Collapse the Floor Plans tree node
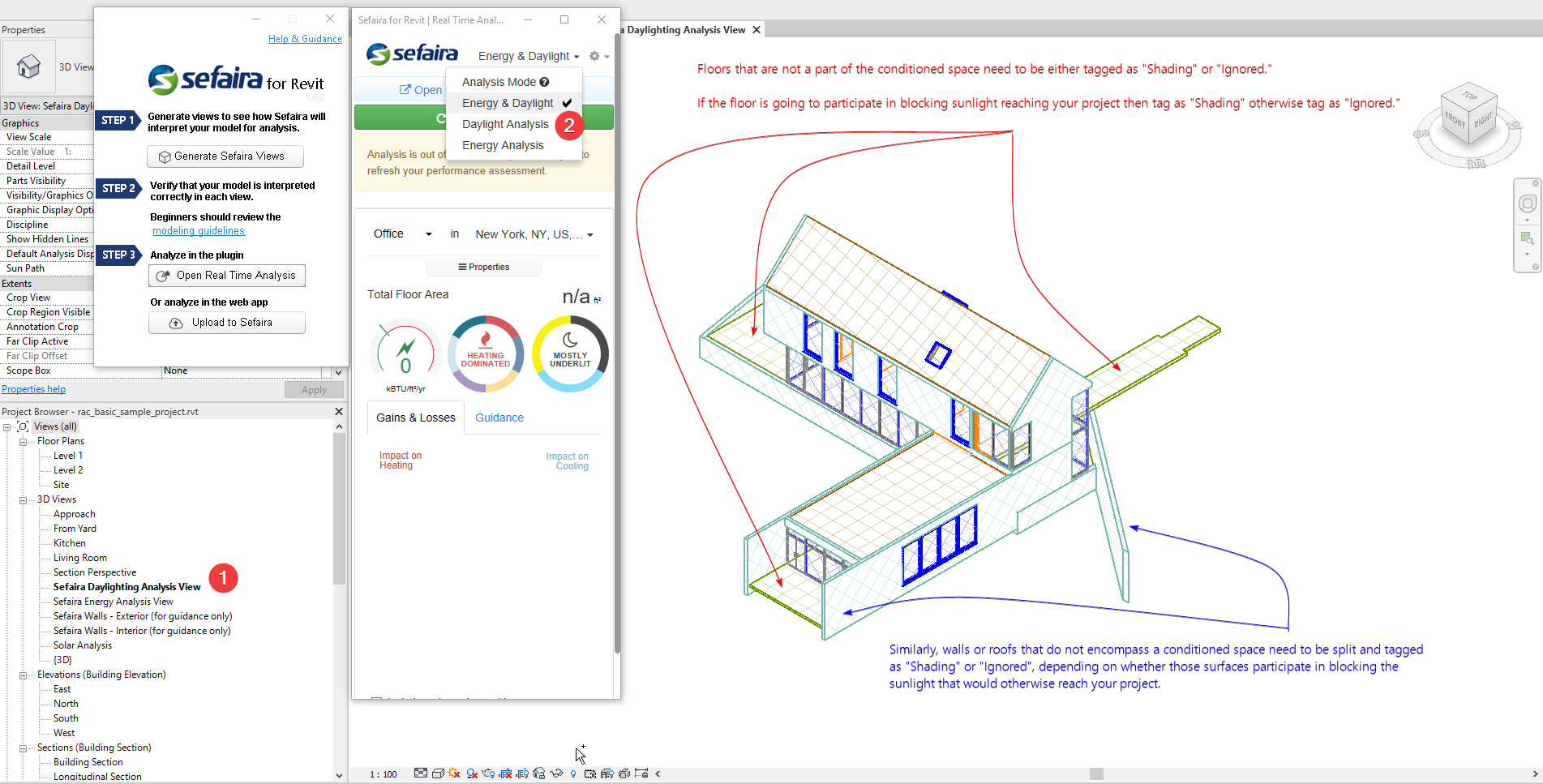The height and width of the screenshot is (784, 1543). [24, 442]
